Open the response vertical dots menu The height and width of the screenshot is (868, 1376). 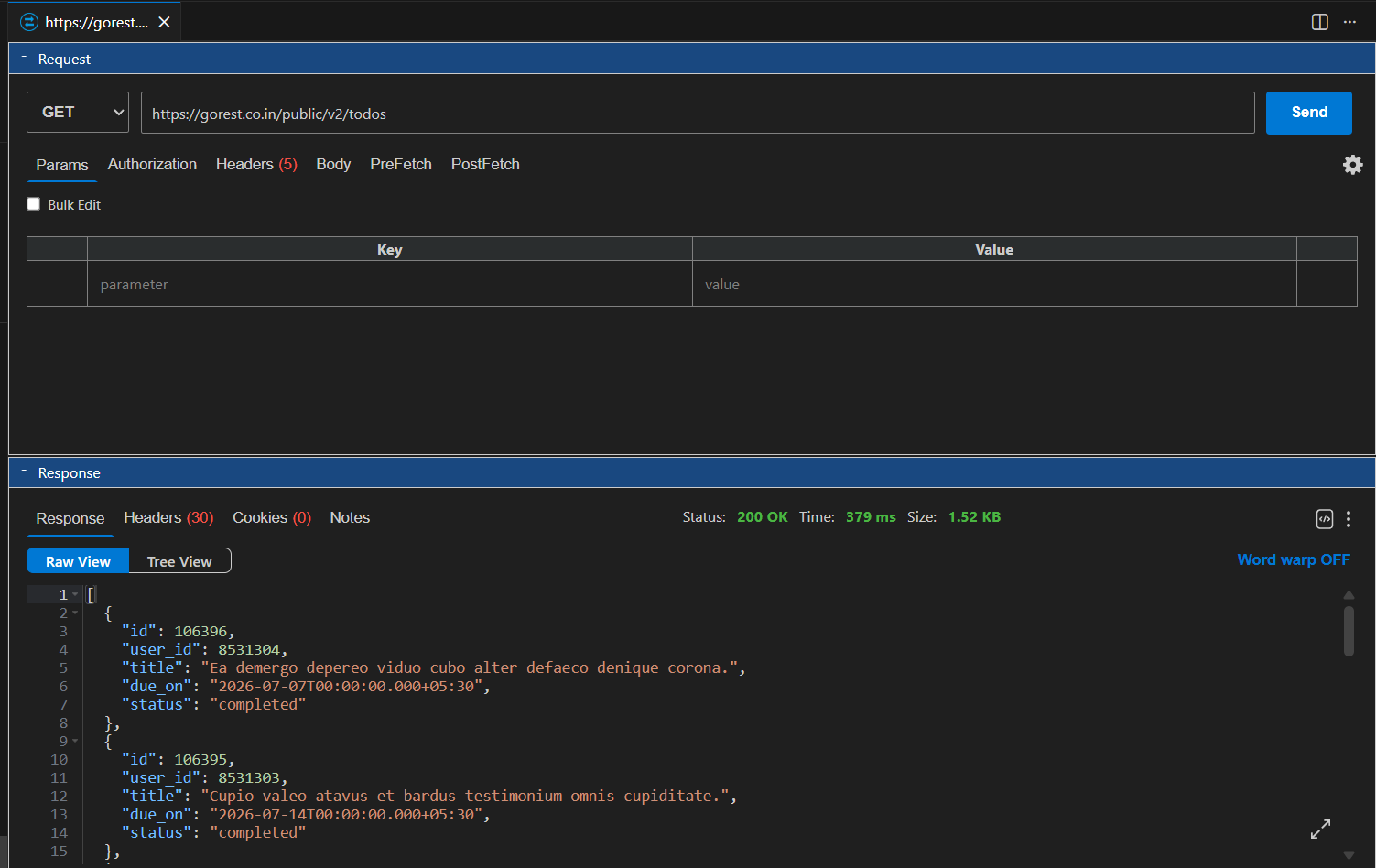click(x=1349, y=519)
